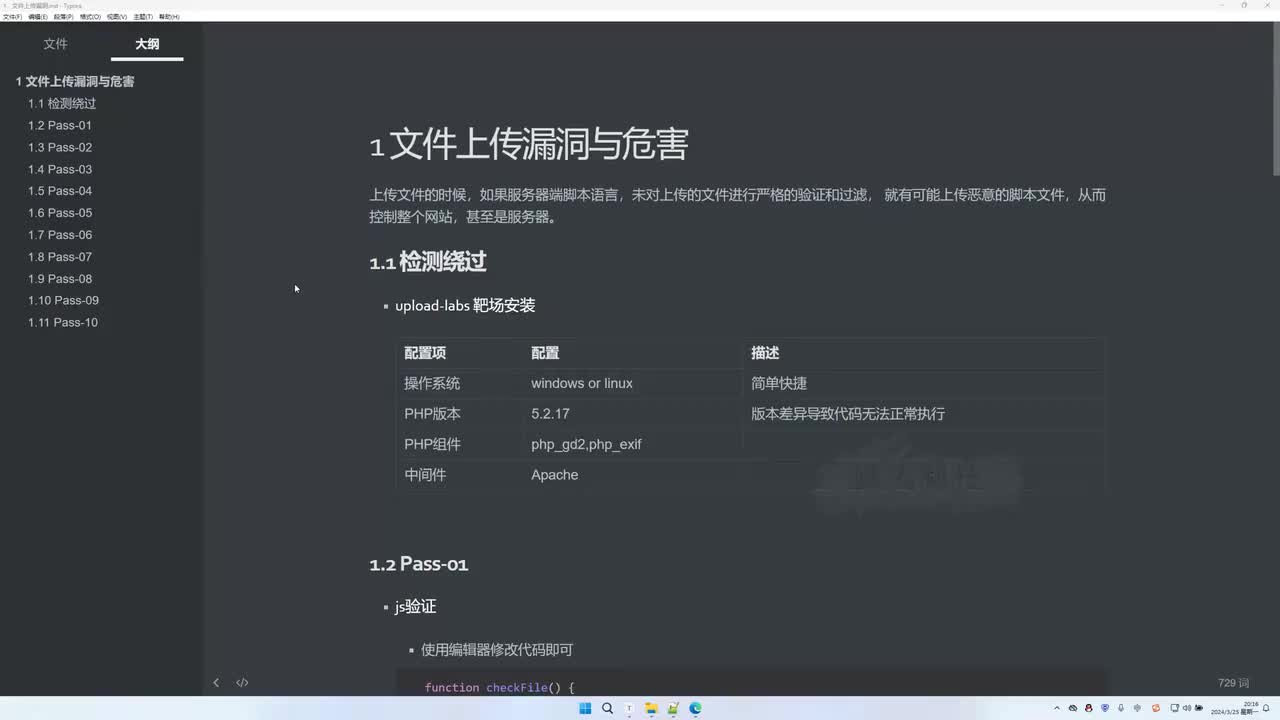Screen dimensions: 1280x720
Task: Open the 段落(P) menu
Action: coord(64,17)
